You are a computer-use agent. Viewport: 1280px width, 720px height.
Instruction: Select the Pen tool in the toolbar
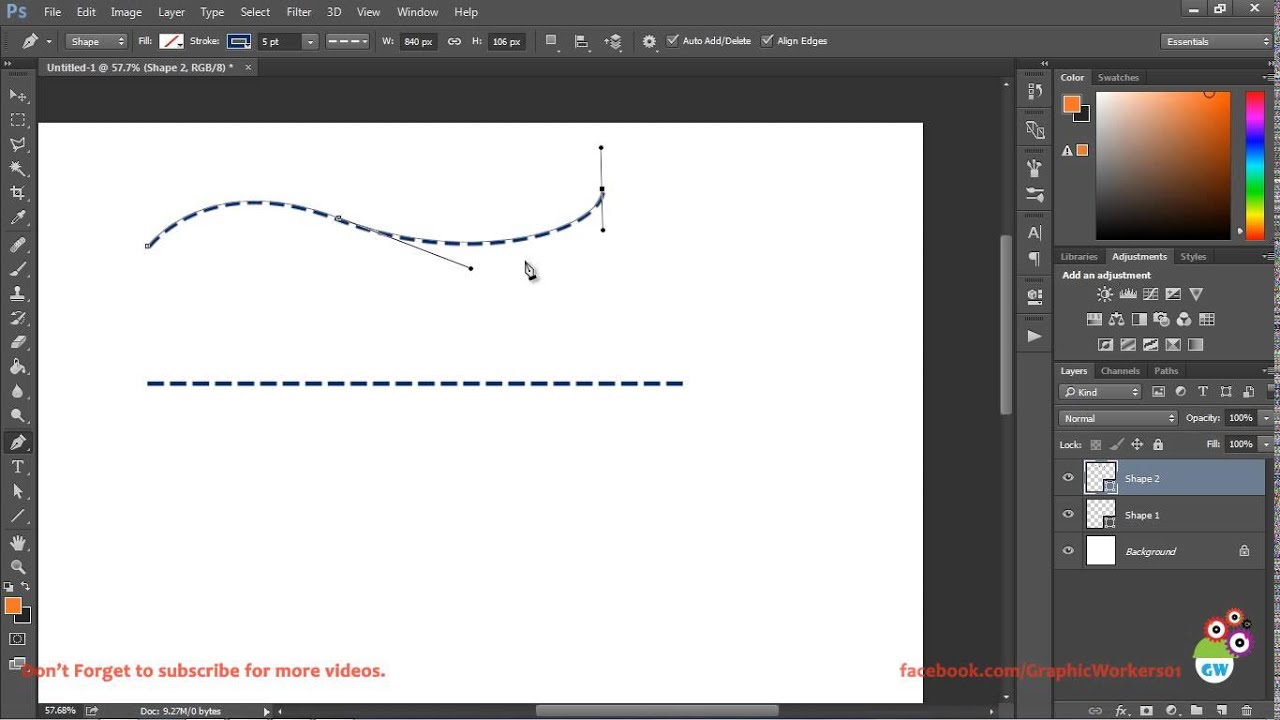17,441
